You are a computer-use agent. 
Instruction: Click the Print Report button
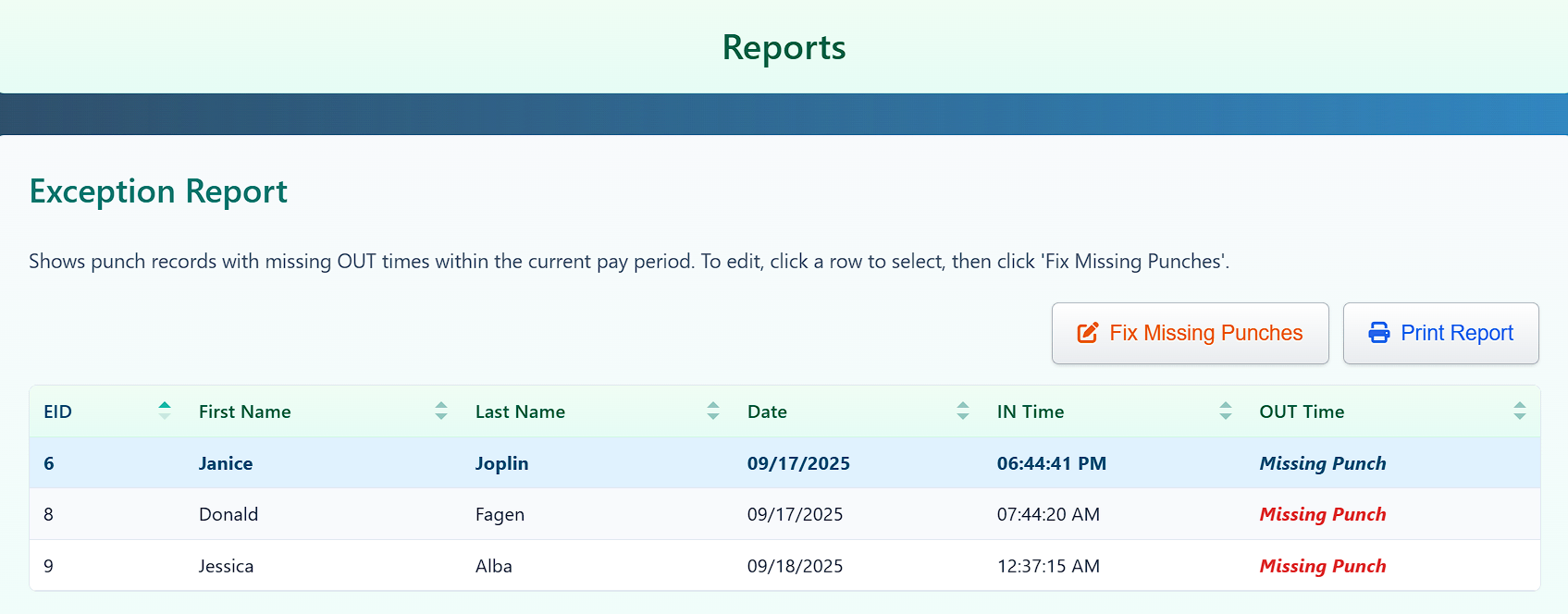(1440, 332)
